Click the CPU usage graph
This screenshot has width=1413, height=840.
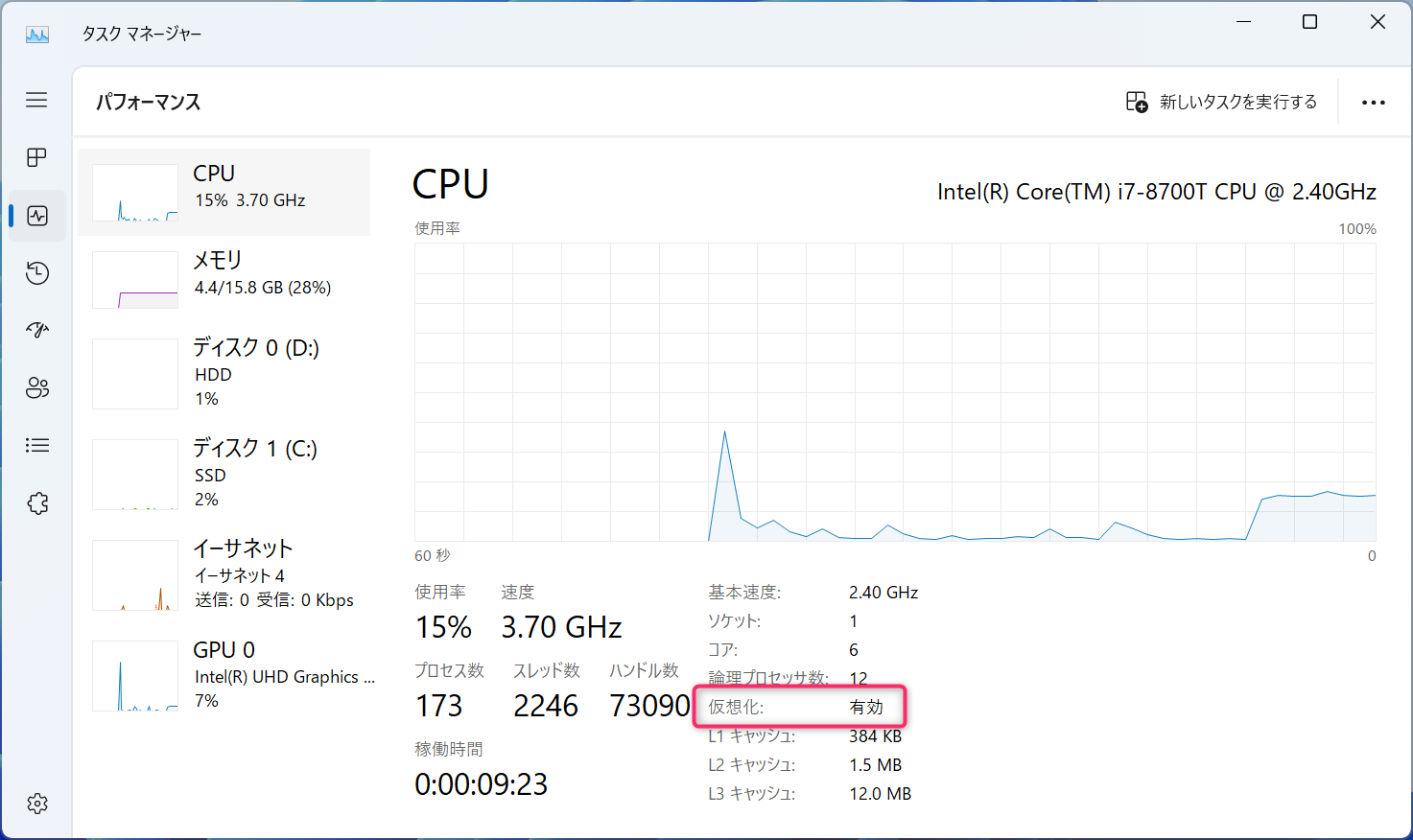click(x=894, y=391)
